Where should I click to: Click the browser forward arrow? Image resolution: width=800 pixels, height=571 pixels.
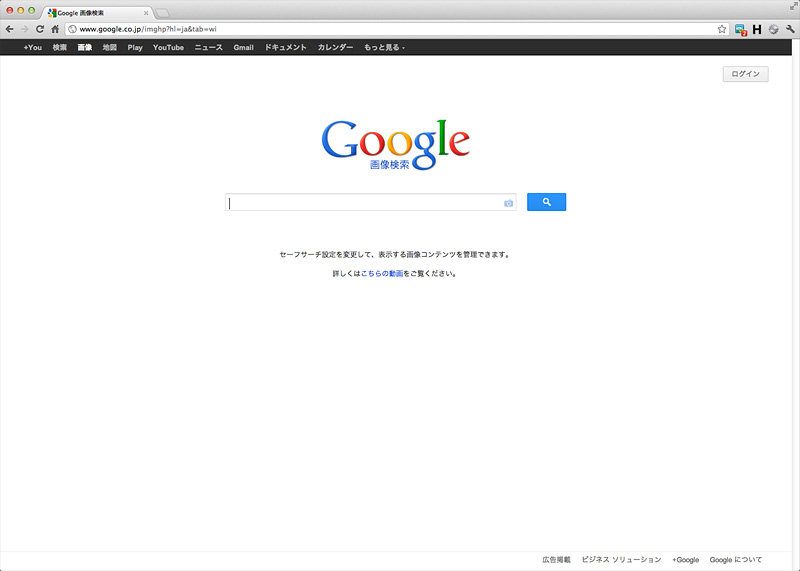24,29
